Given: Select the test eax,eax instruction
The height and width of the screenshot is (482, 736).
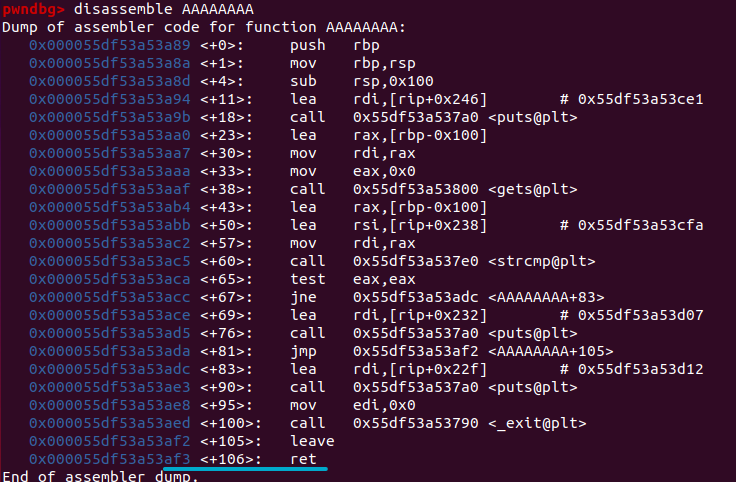Looking at the screenshot, I should tap(353, 279).
